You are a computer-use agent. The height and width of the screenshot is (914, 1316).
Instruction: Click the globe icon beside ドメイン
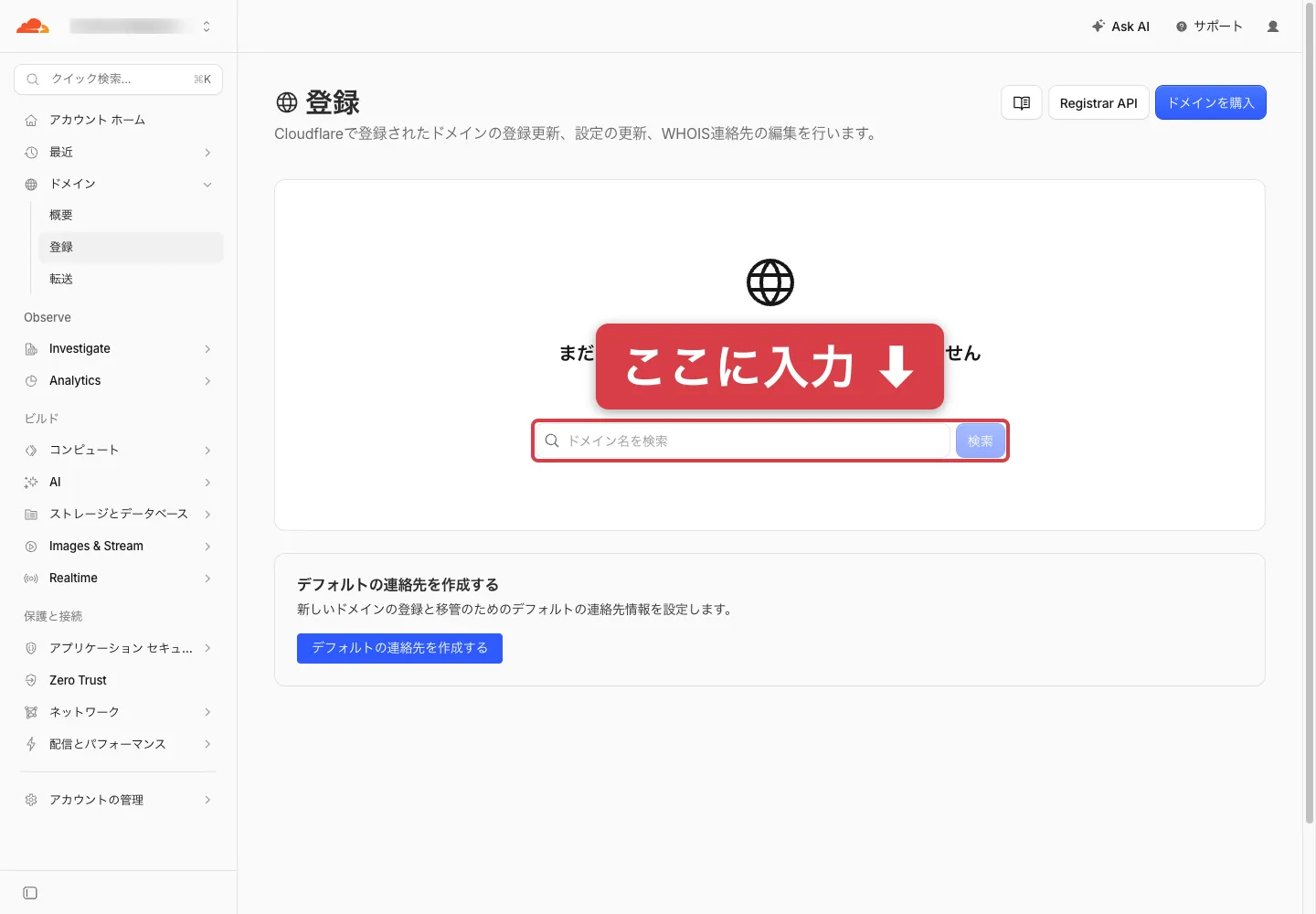point(31,185)
